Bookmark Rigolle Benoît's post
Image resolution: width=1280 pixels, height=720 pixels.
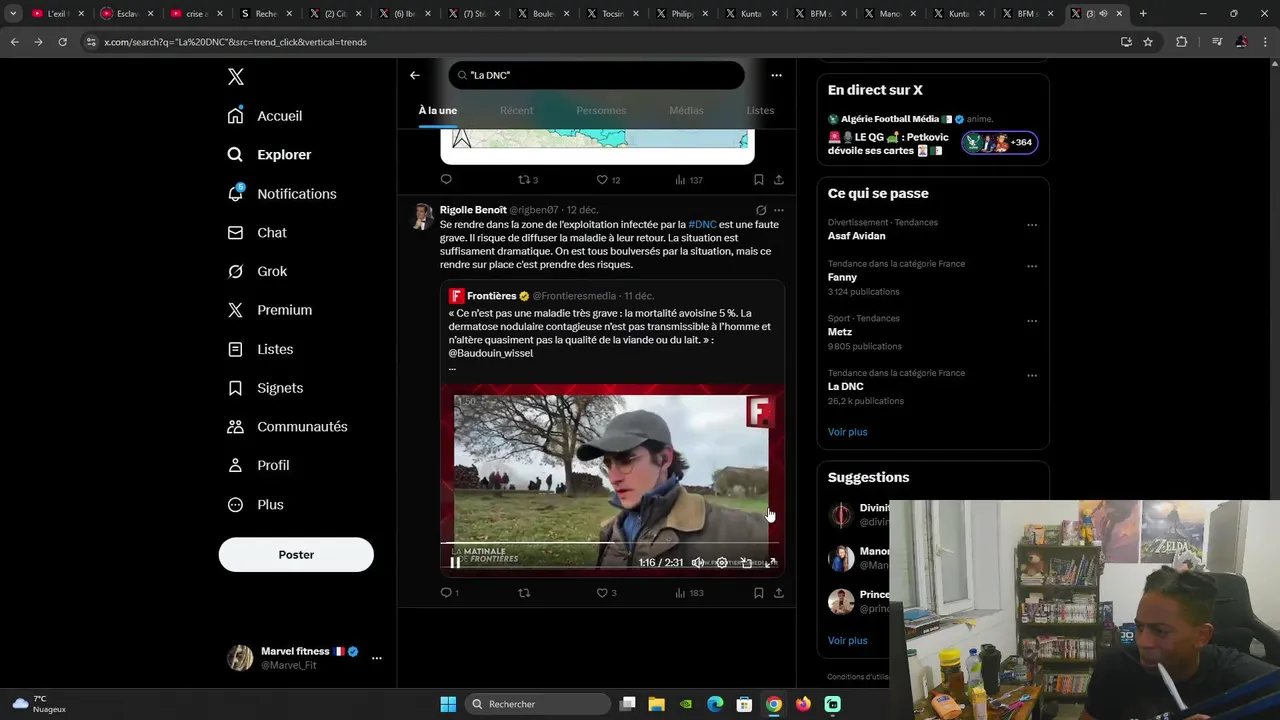(x=758, y=593)
